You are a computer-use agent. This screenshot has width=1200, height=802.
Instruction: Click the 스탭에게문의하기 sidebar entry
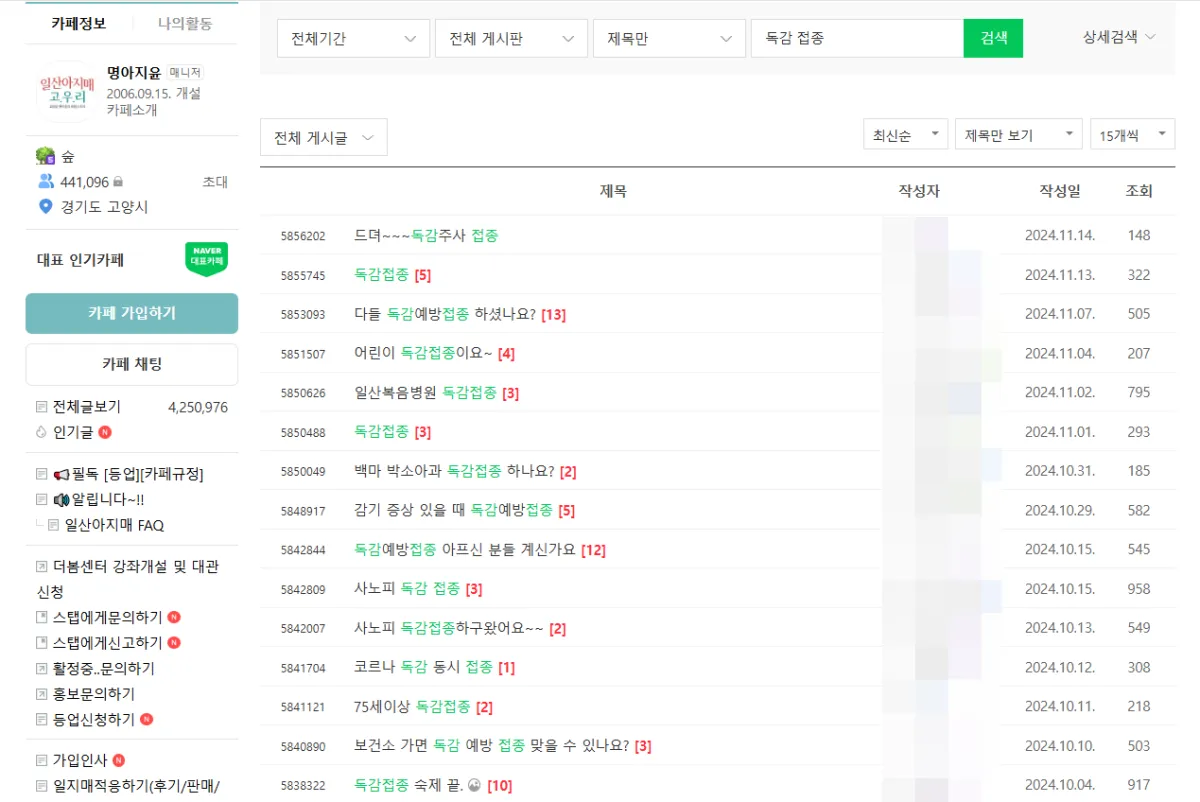click(107, 617)
